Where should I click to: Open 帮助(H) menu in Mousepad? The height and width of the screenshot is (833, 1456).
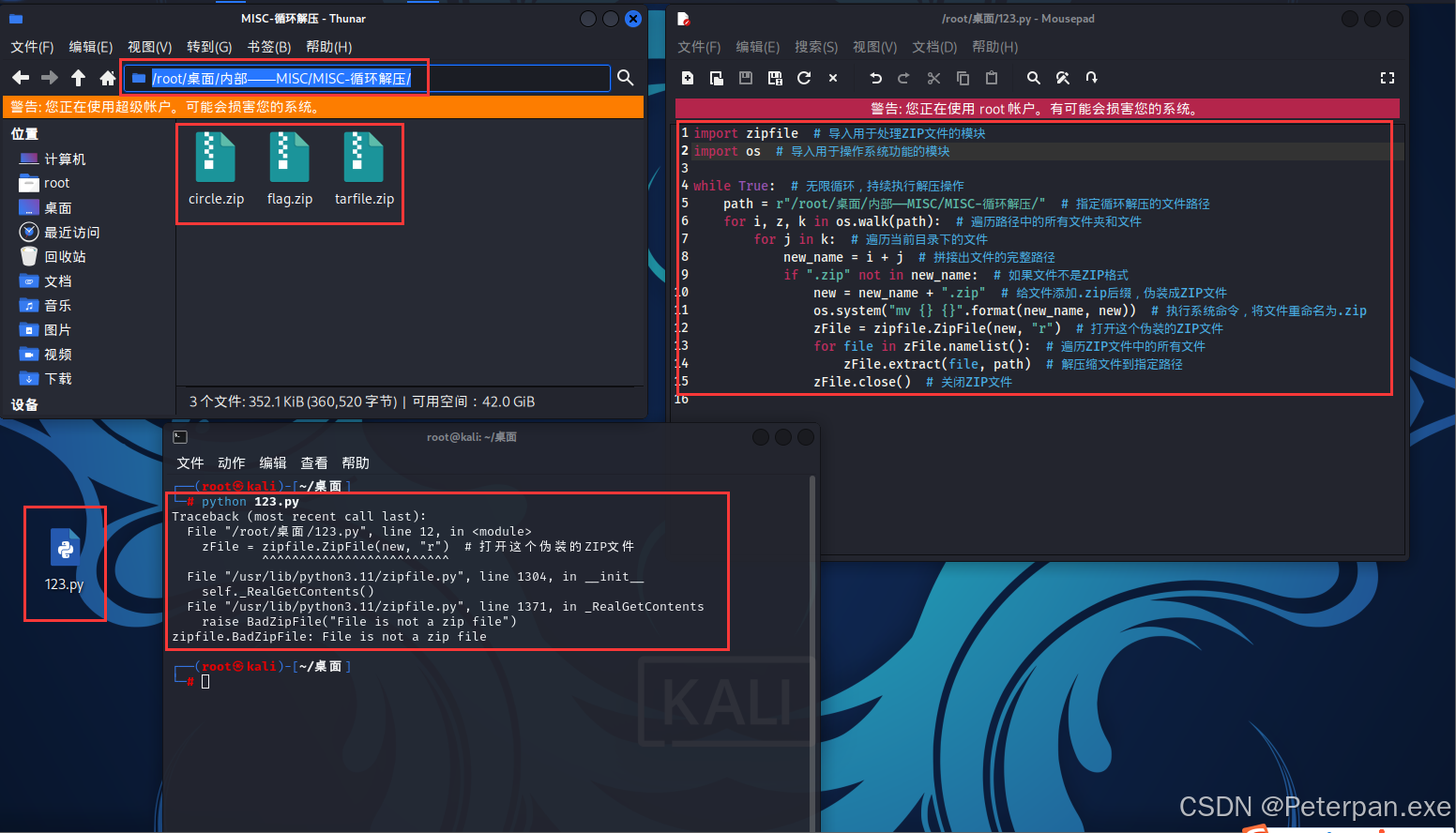click(x=995, y=47)
